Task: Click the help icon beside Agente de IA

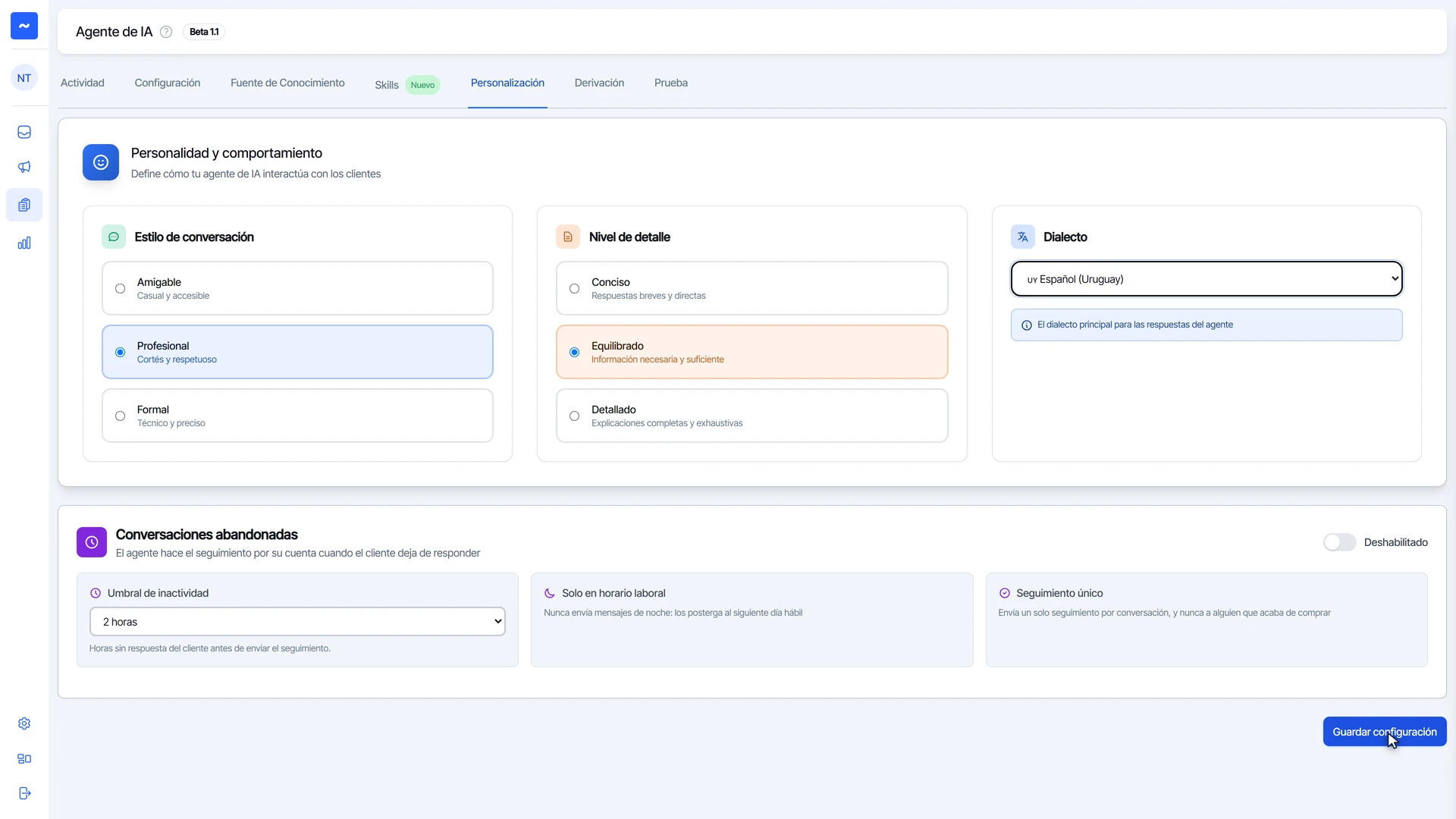Action: pos(166,32)
